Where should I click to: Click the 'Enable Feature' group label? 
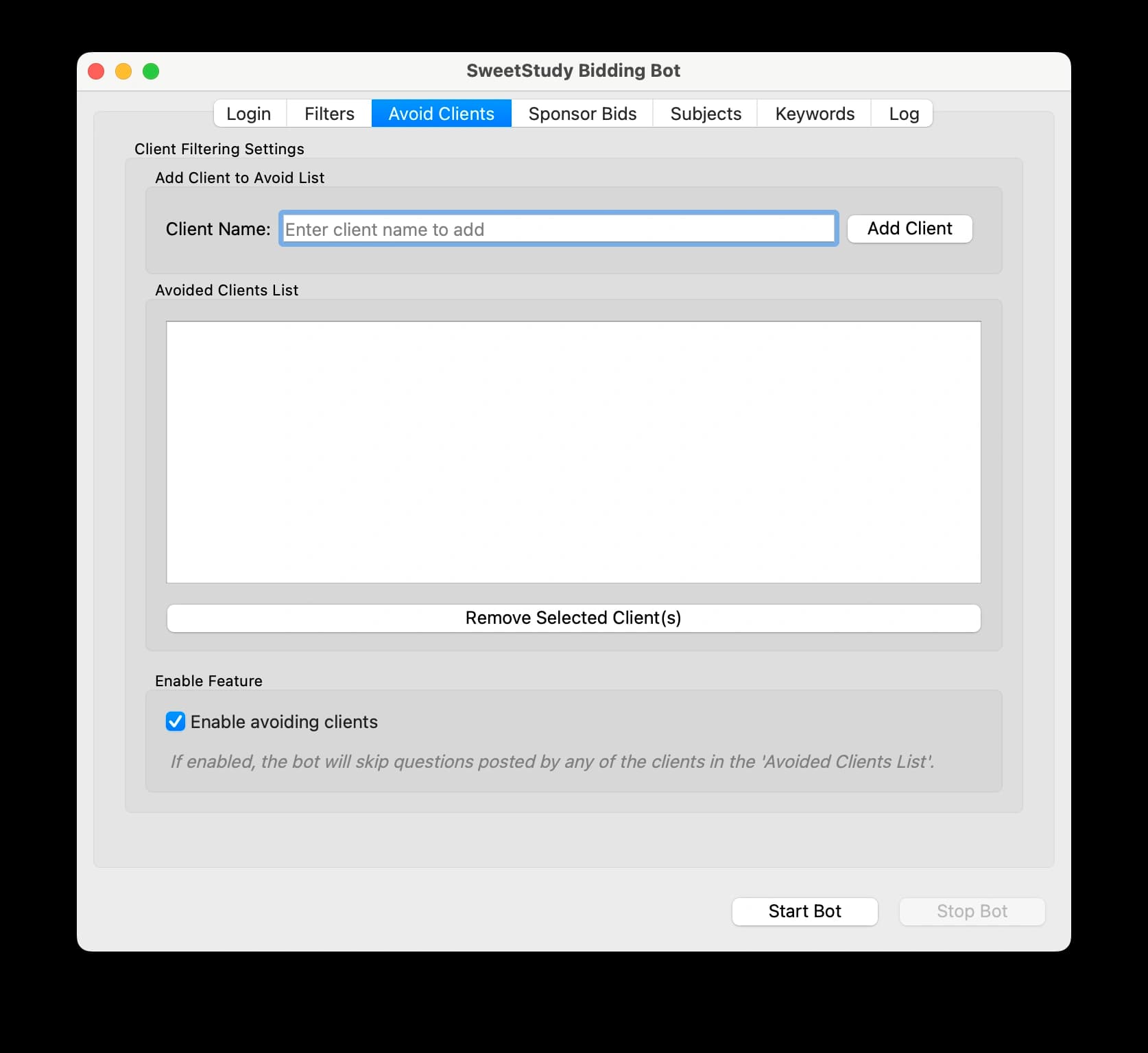(208, 681)
